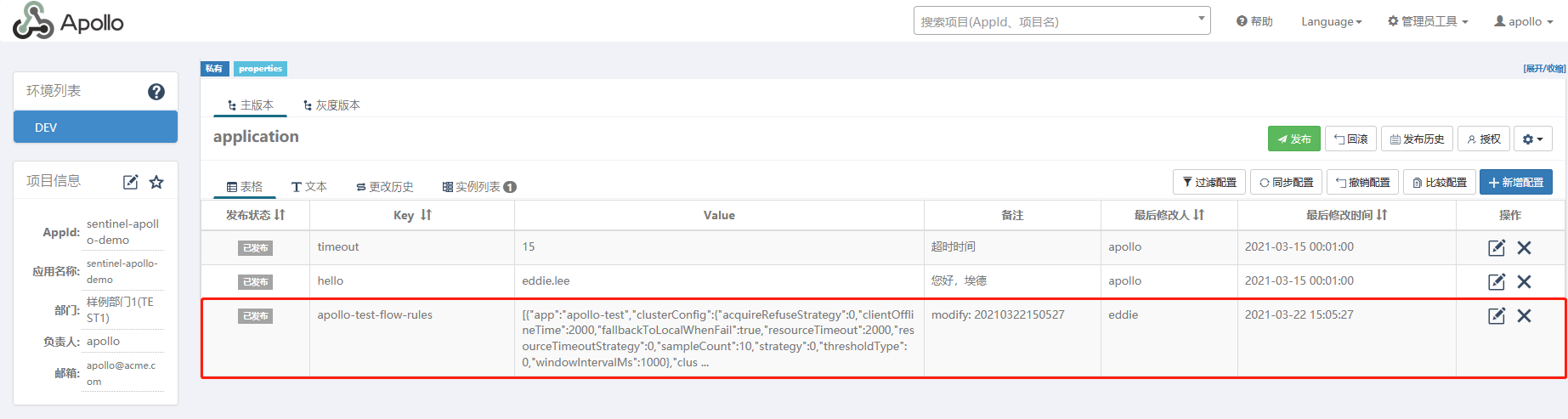Screen dimensions: 1568x419
Task: Select the DEV environment
Action: tap(95, 127)
